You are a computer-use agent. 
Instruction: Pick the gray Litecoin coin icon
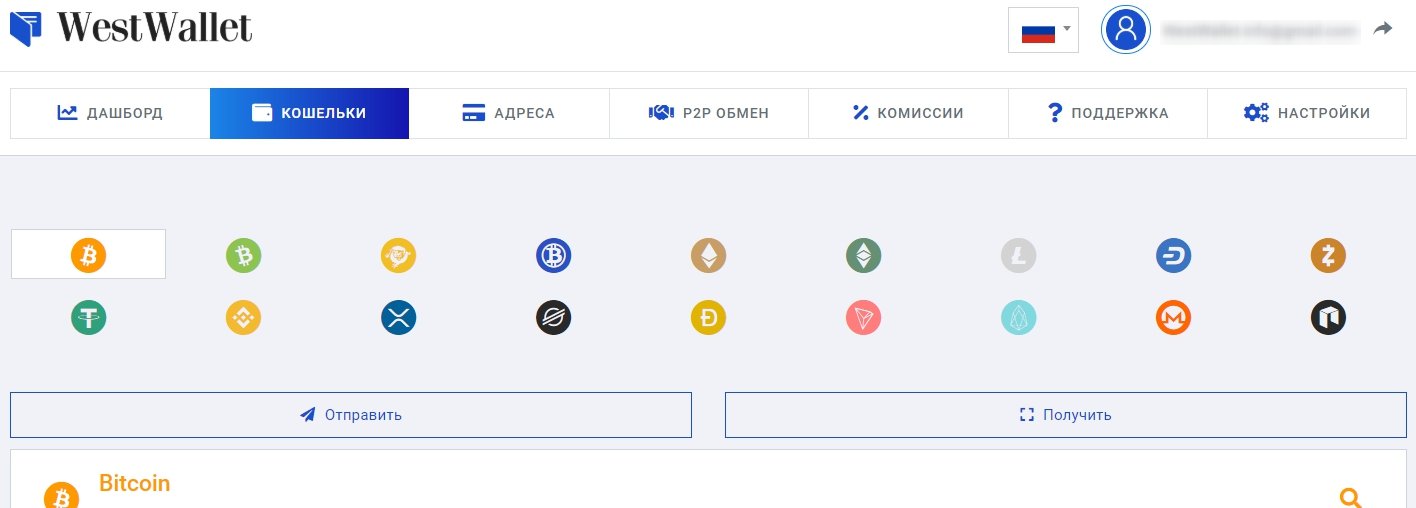pyautogui.click(x=1018, y=256)
